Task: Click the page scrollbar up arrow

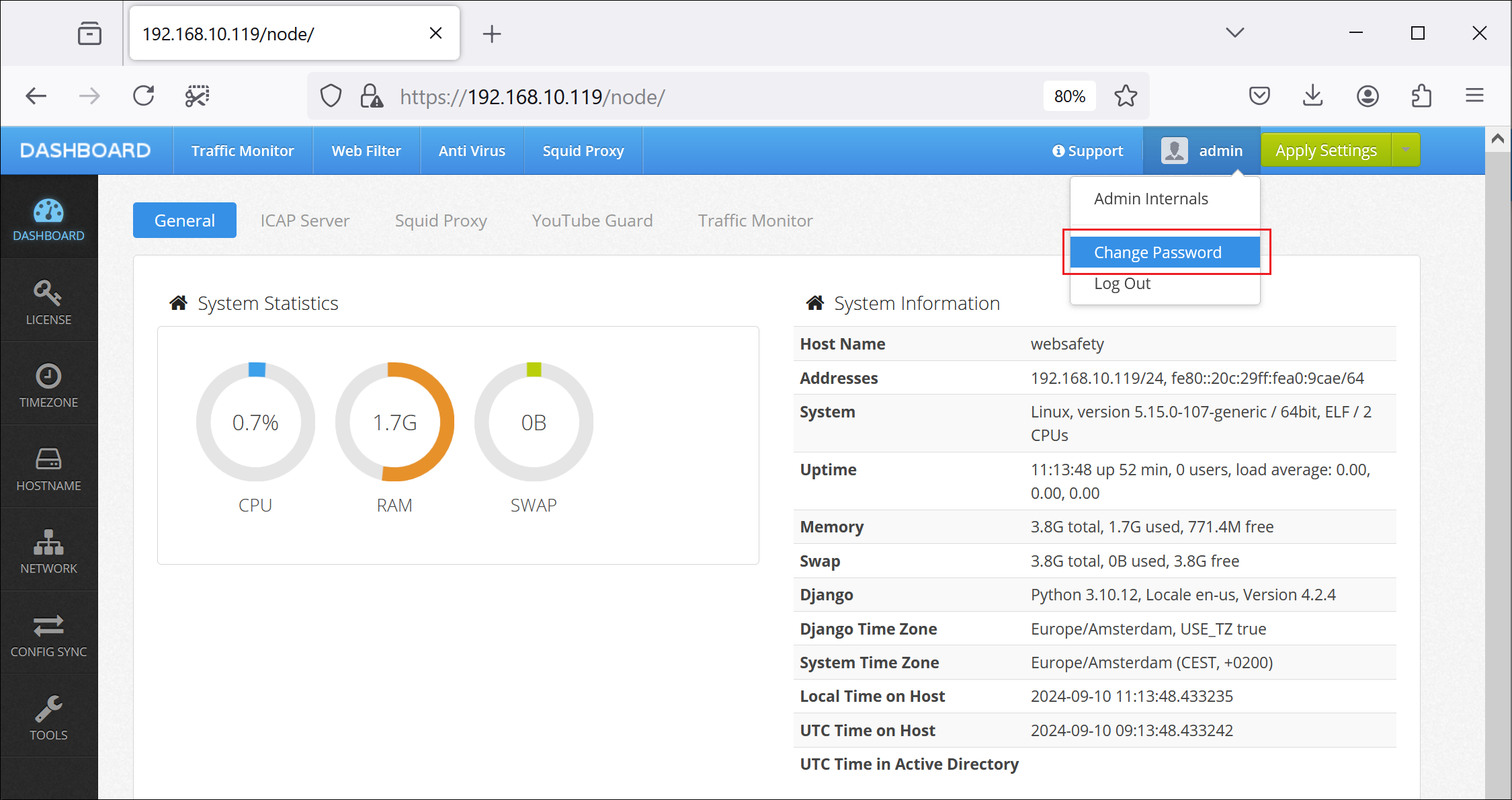Action: 1498,139
